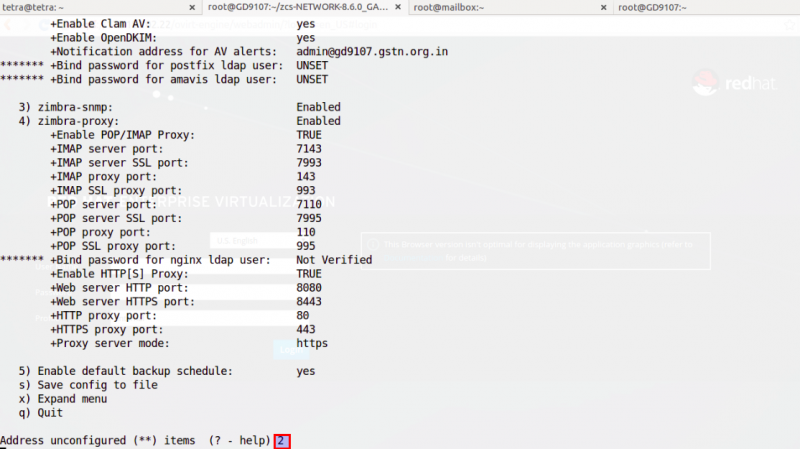Click the POP server port value 7110
This screenshot has width=800, height=449.
coord(309,204)
